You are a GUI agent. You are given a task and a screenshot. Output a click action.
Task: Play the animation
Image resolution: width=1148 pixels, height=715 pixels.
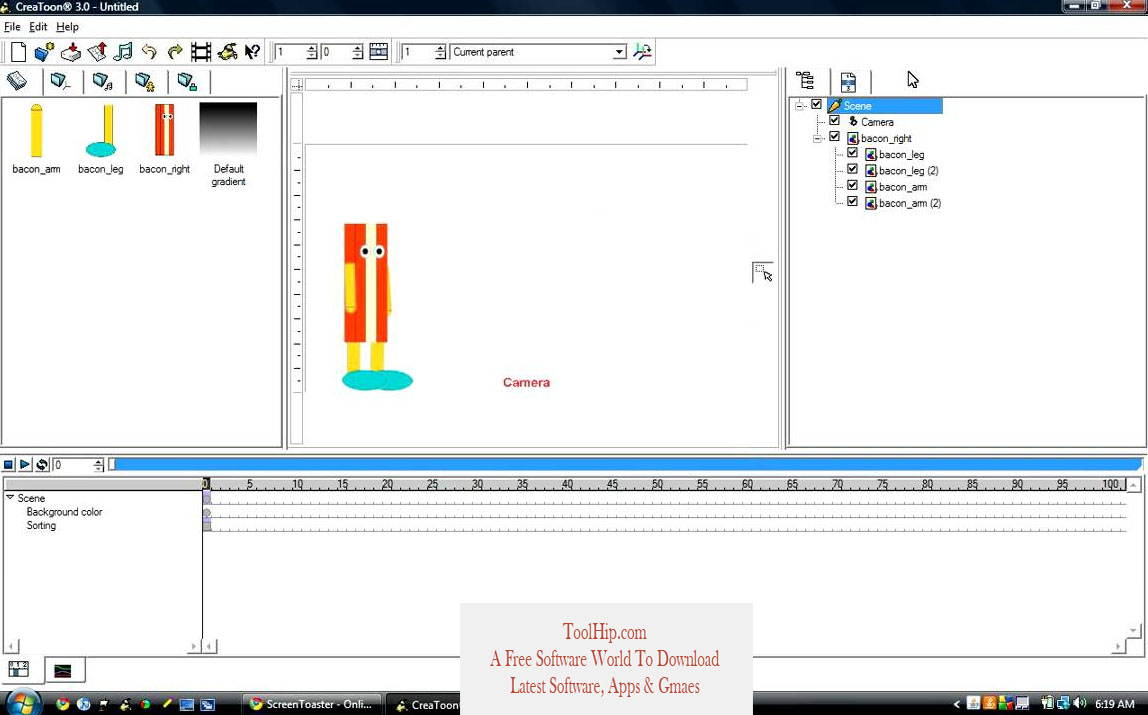(x=25, y=465)
